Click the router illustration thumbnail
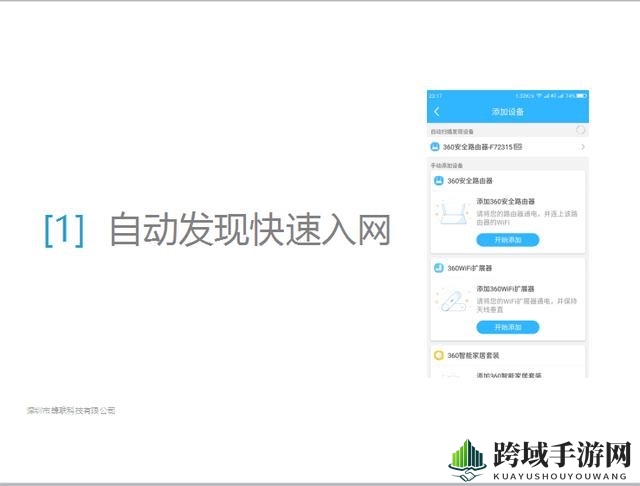This screenshot has height=486, width=640. click(x=453, y=212)
